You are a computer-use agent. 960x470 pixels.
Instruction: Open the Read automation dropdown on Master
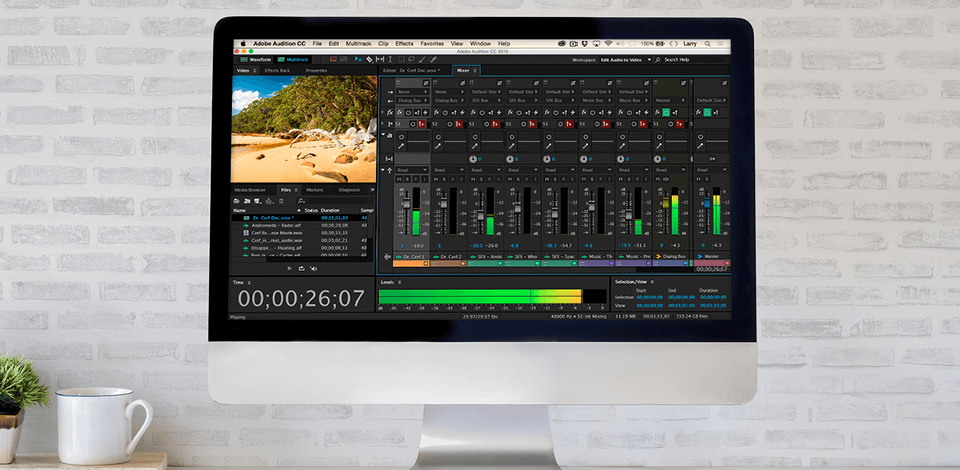[711, 170]
